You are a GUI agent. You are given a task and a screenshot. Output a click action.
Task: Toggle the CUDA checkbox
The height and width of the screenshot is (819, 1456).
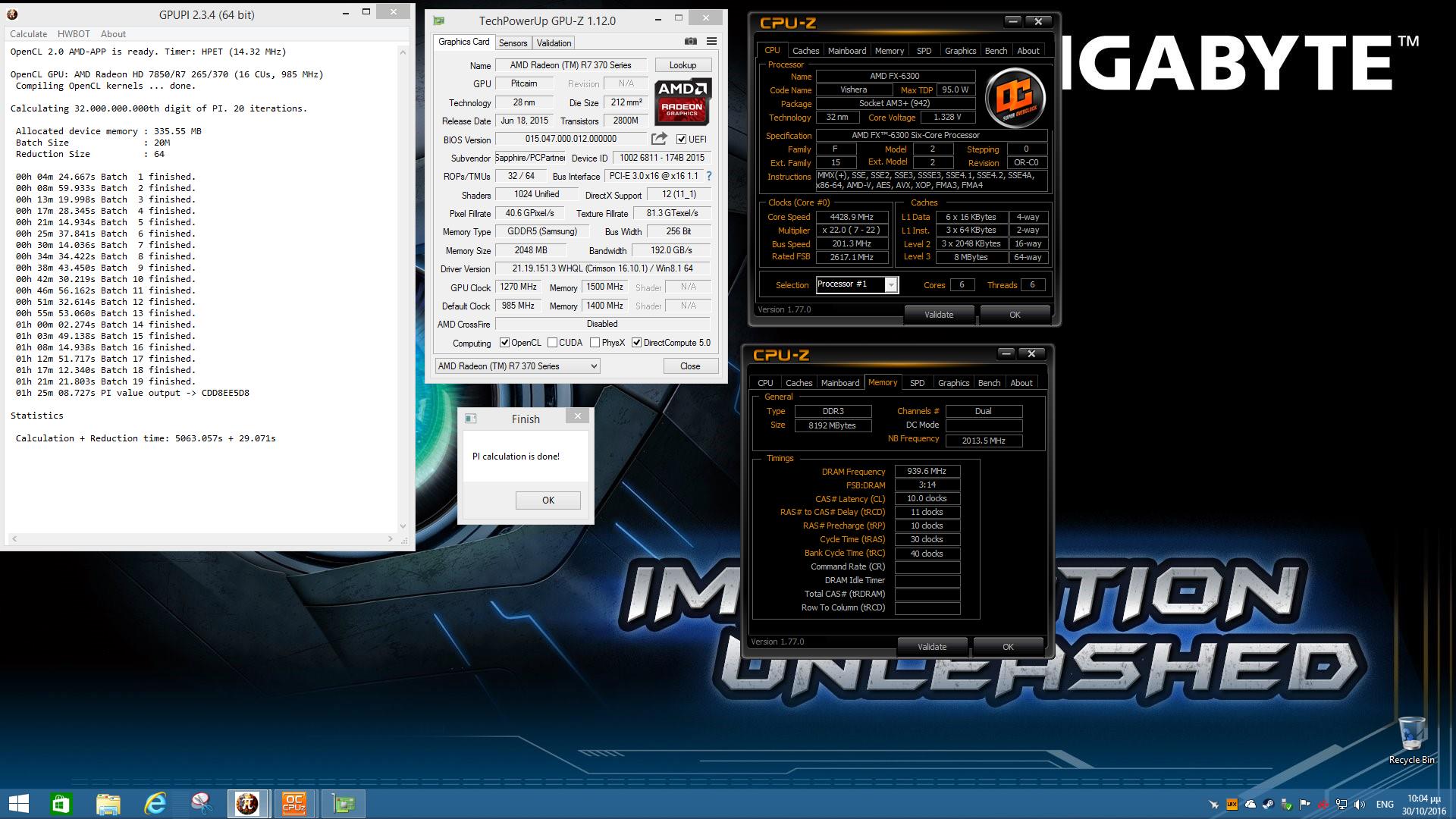[x=552, y=343]
